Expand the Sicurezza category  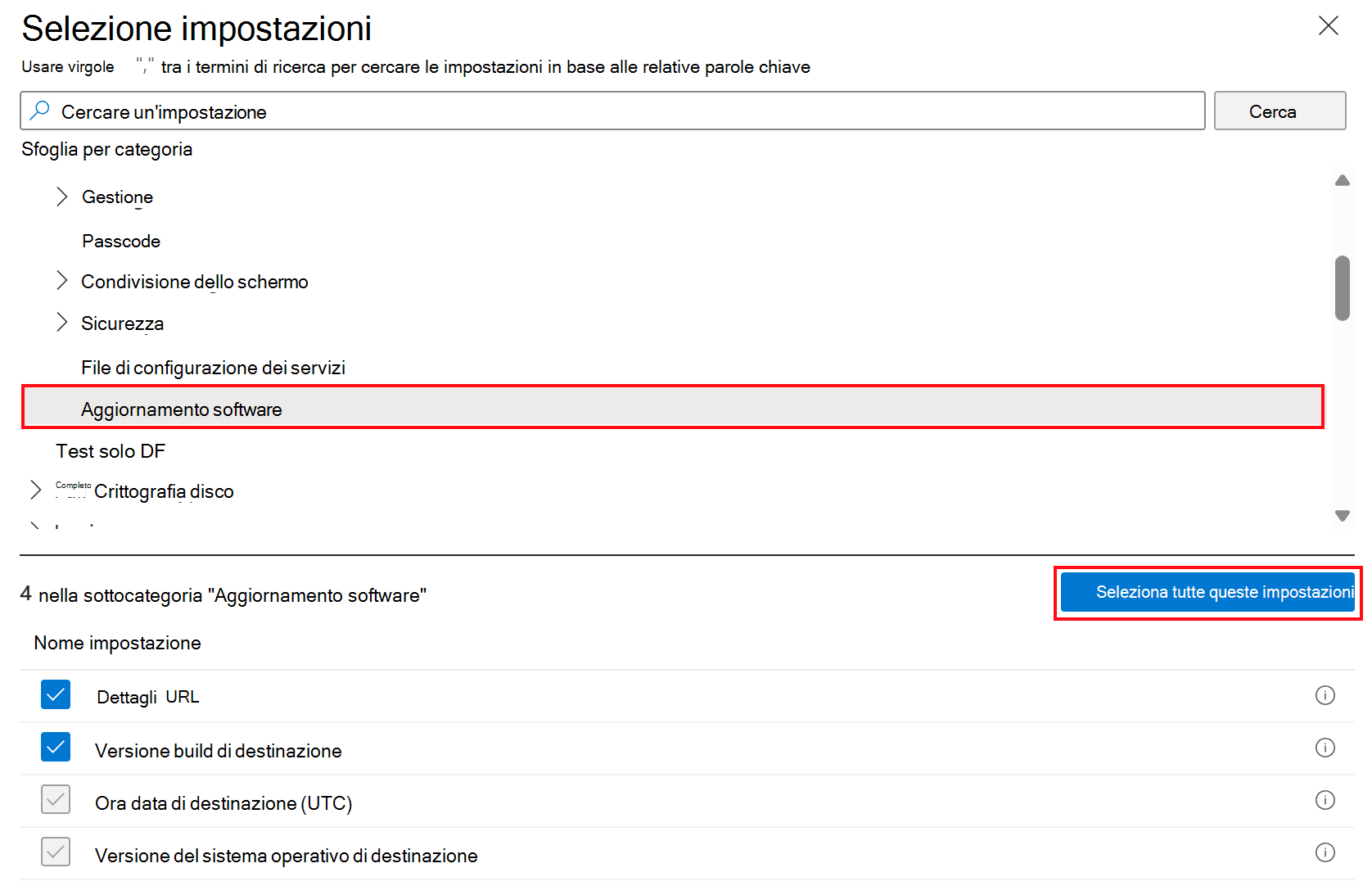tap(62, 322)
